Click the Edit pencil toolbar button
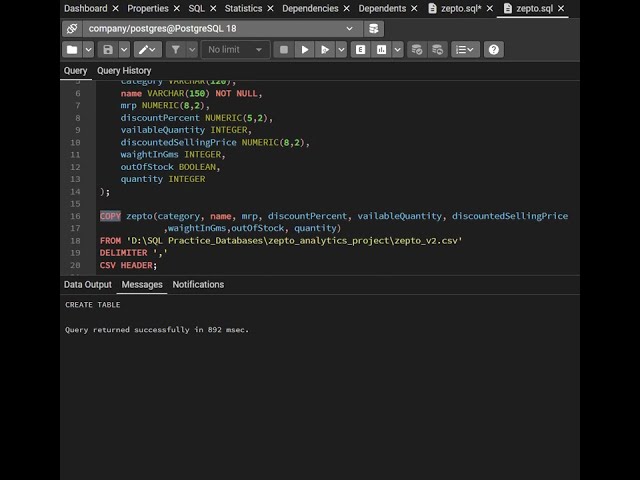Screen dimensions: 640x480 coord(147,50)
